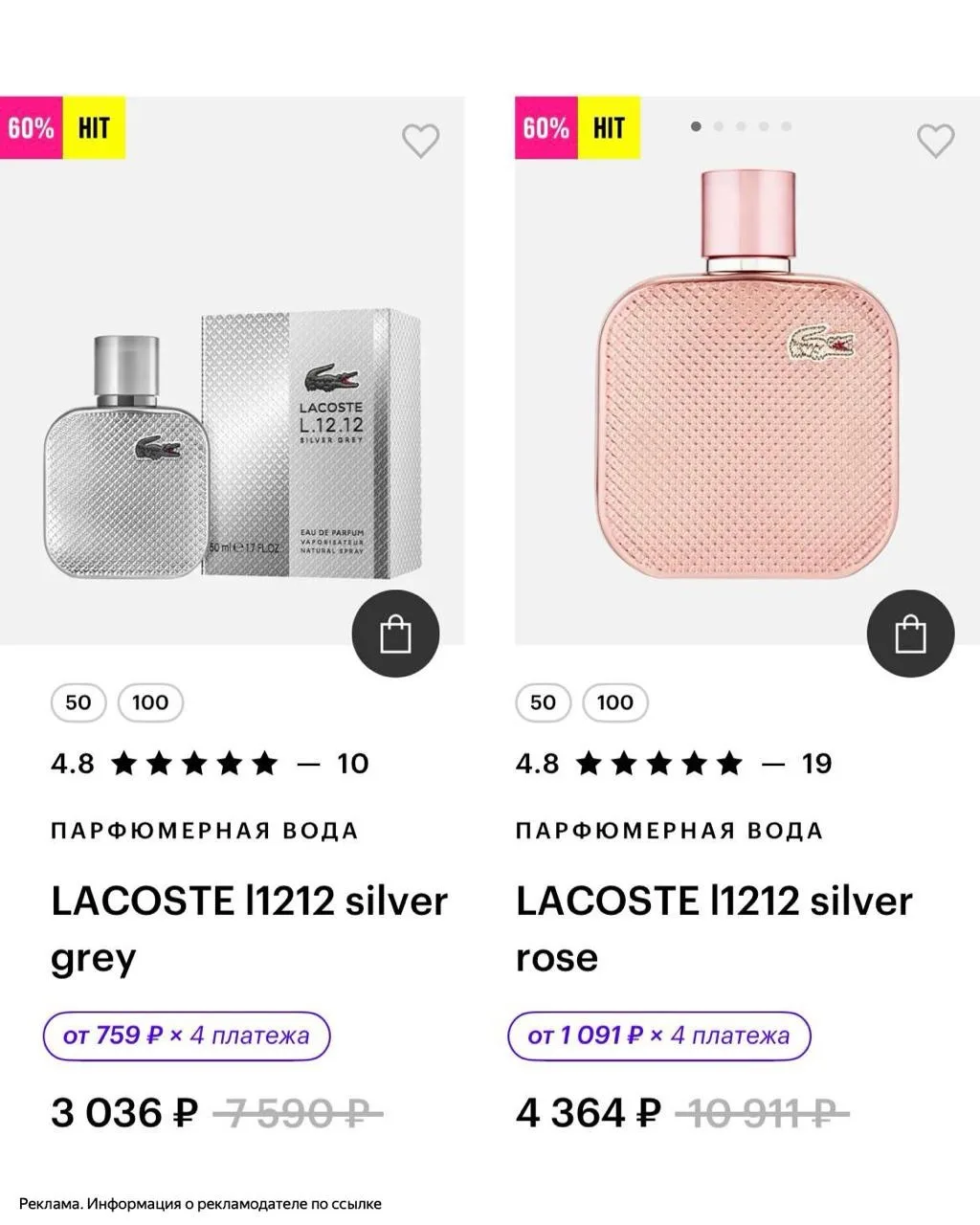Viewport: 980px width, 1225px height.
Task: Add silver grey perfume to shopping bag
Action: tap(395, 634)
